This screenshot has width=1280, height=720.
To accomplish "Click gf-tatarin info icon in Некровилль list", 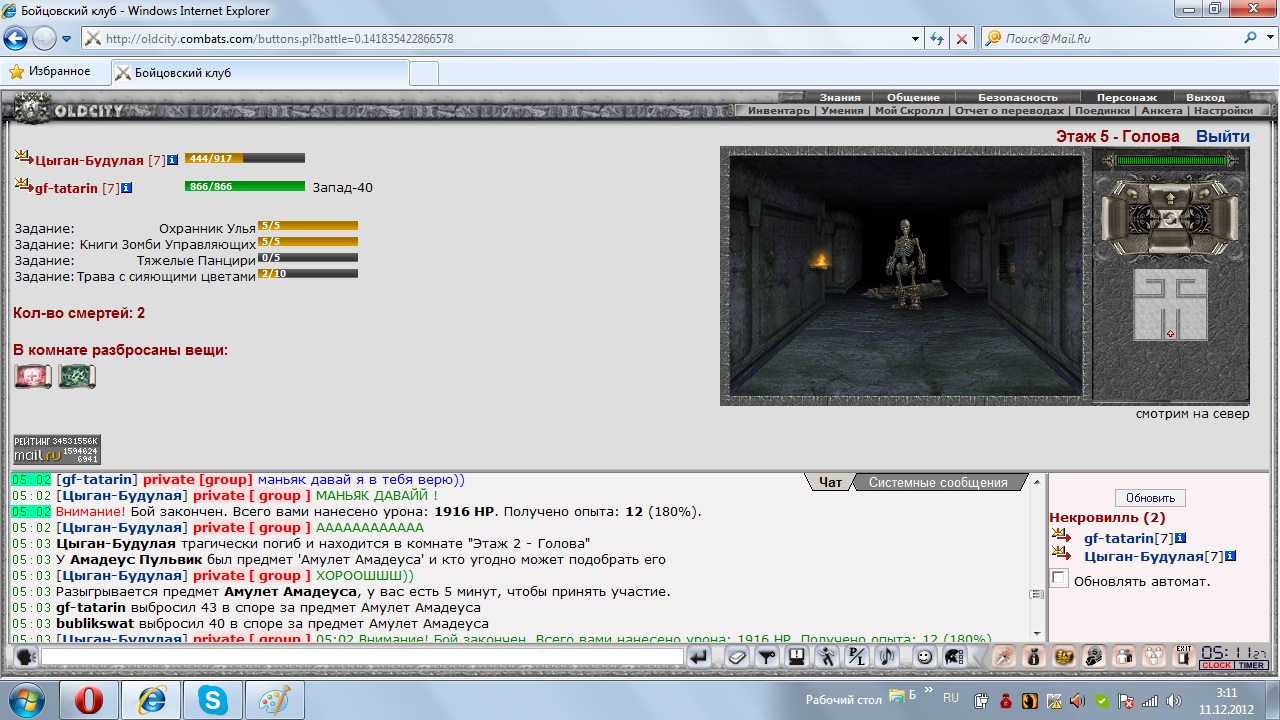I will click(x=1181, y=539).
